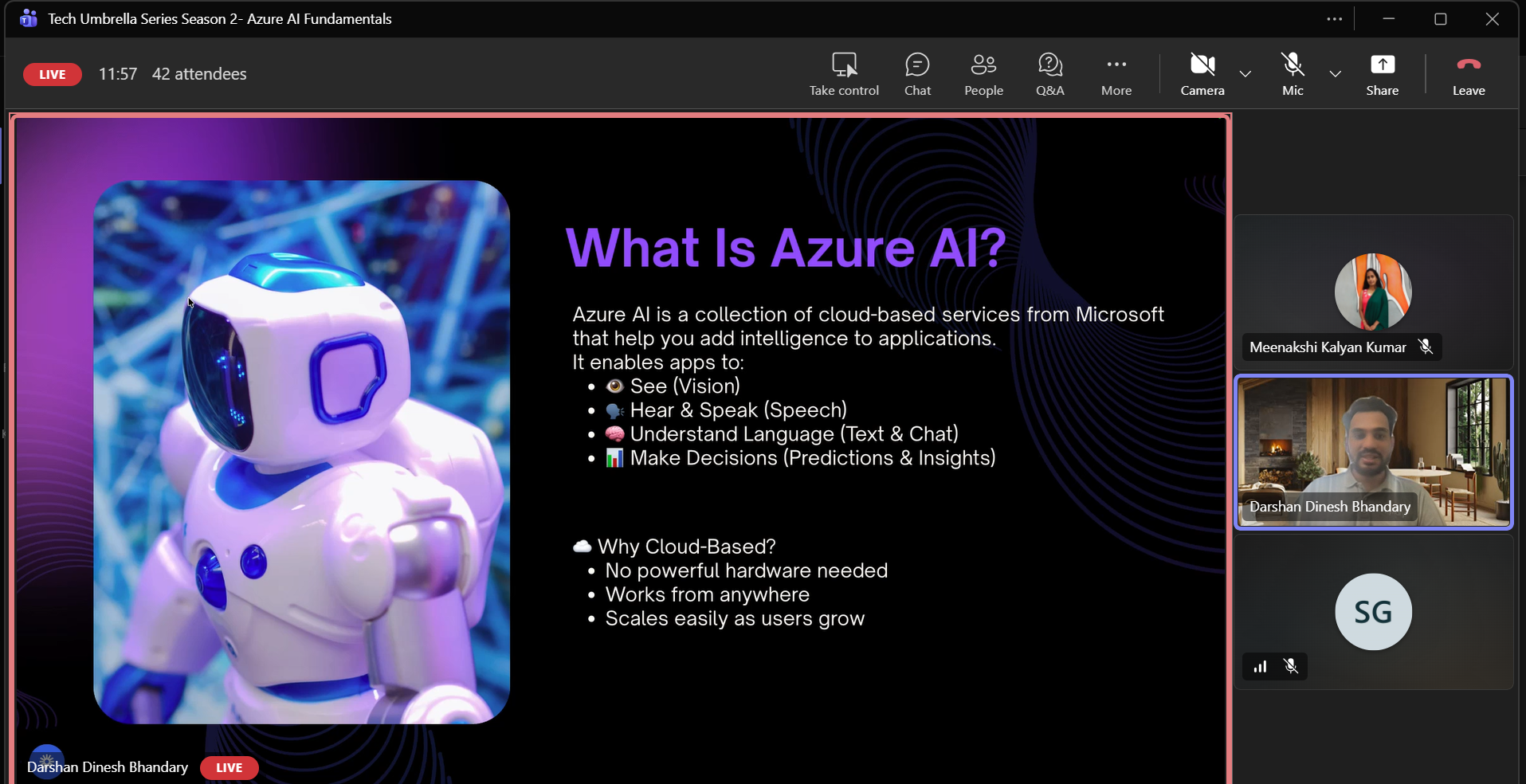Viewport: 1526px width, 784px height.
Task: Maximize the Teams meeting window
Action: tap(1441, 19)
